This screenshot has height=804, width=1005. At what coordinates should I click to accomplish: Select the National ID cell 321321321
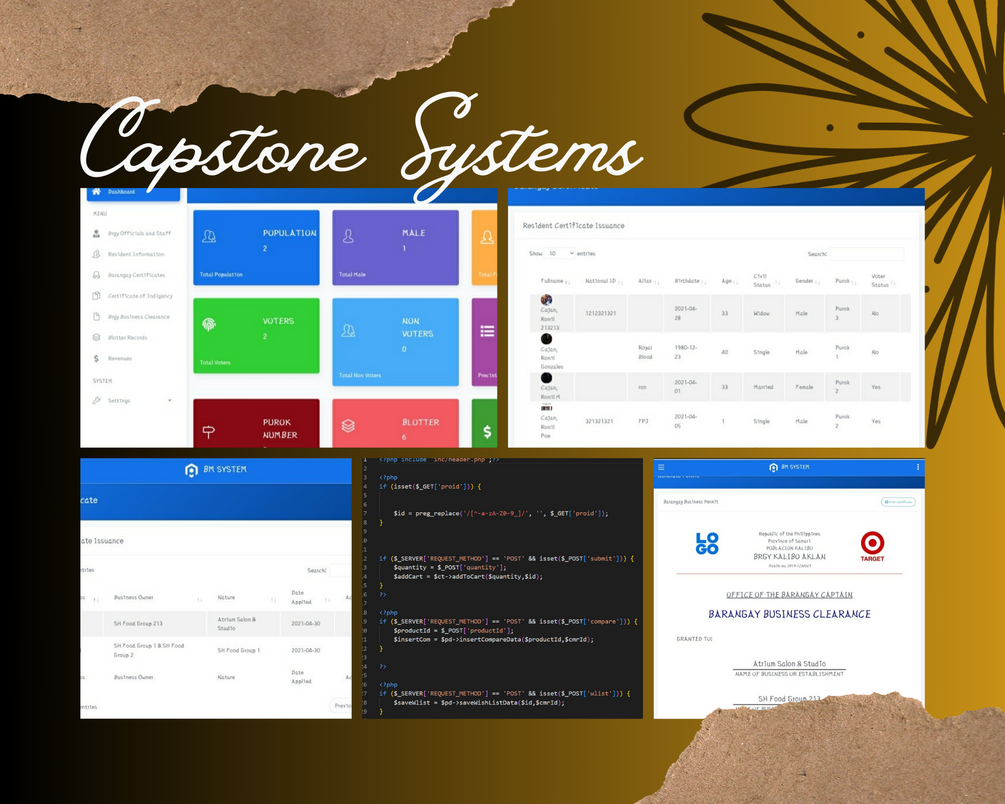tap(599, 421)
